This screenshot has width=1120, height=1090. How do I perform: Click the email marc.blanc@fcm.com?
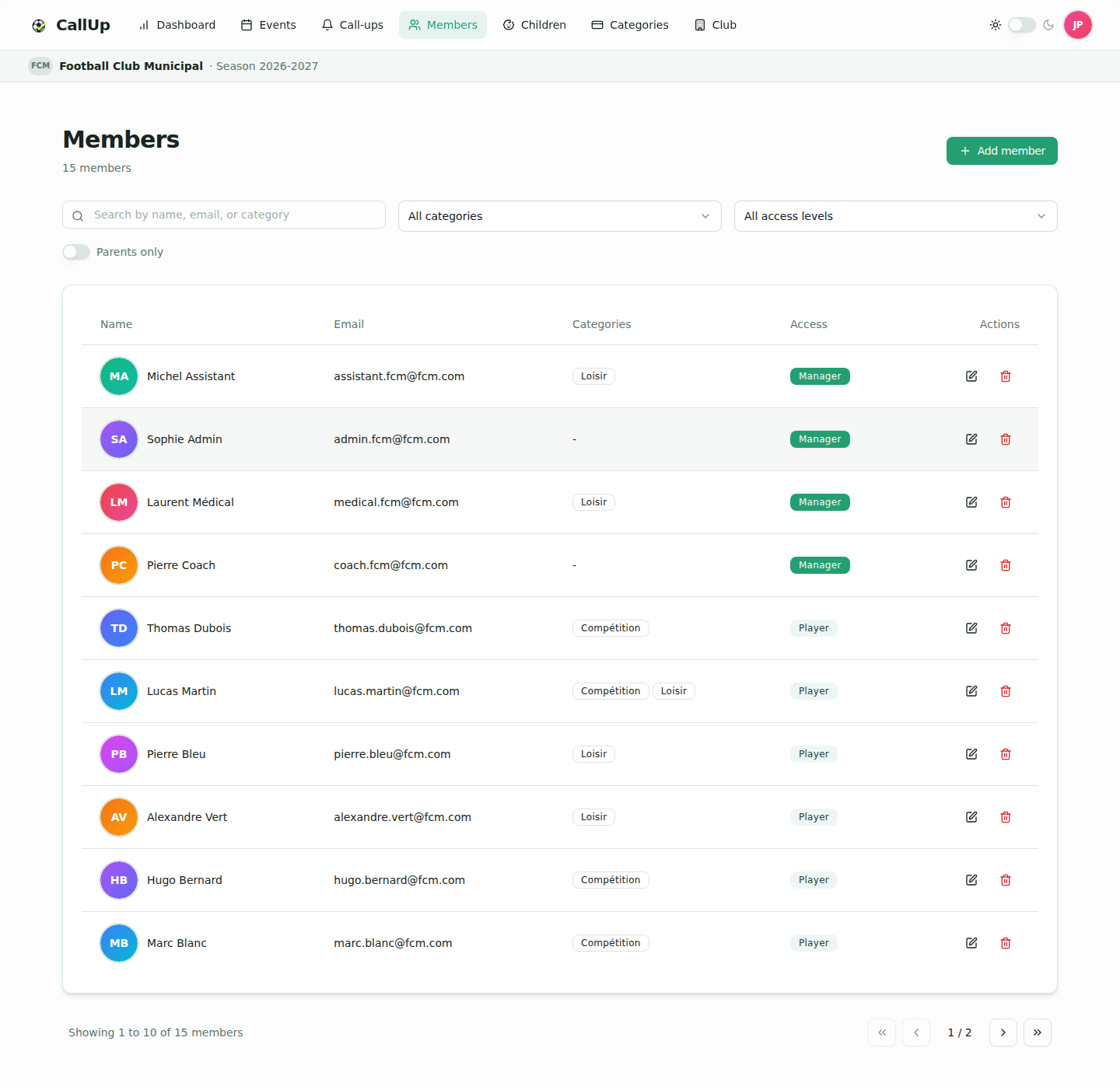coord(393,943)
